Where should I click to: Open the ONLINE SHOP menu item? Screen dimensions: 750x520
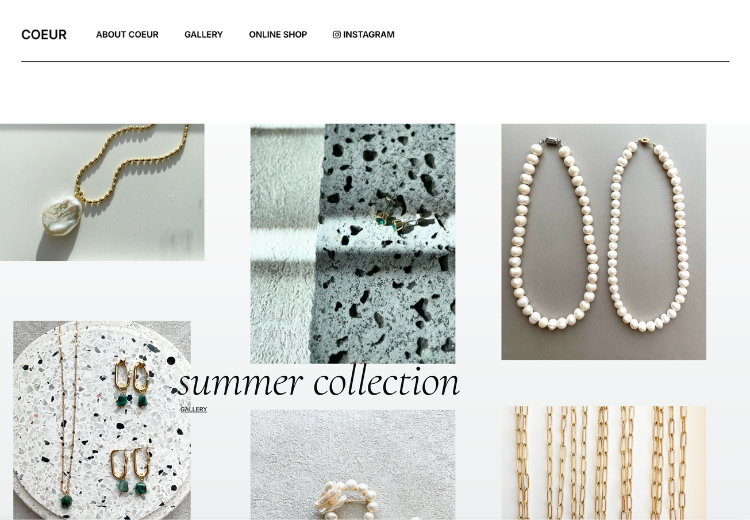278,34
